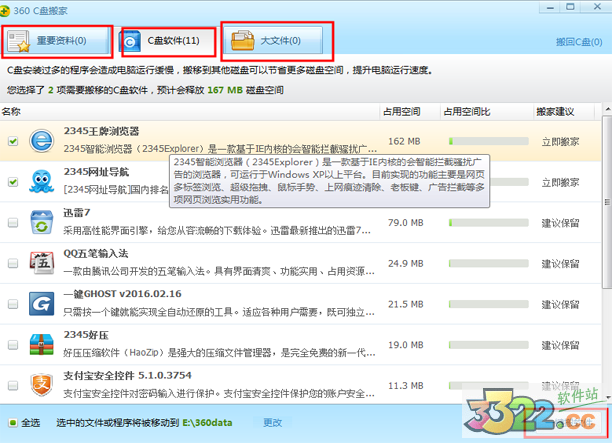612x443 pixels.
Task: Click the 一键GHOST blue G icon
Action: [x=42, y=304]
